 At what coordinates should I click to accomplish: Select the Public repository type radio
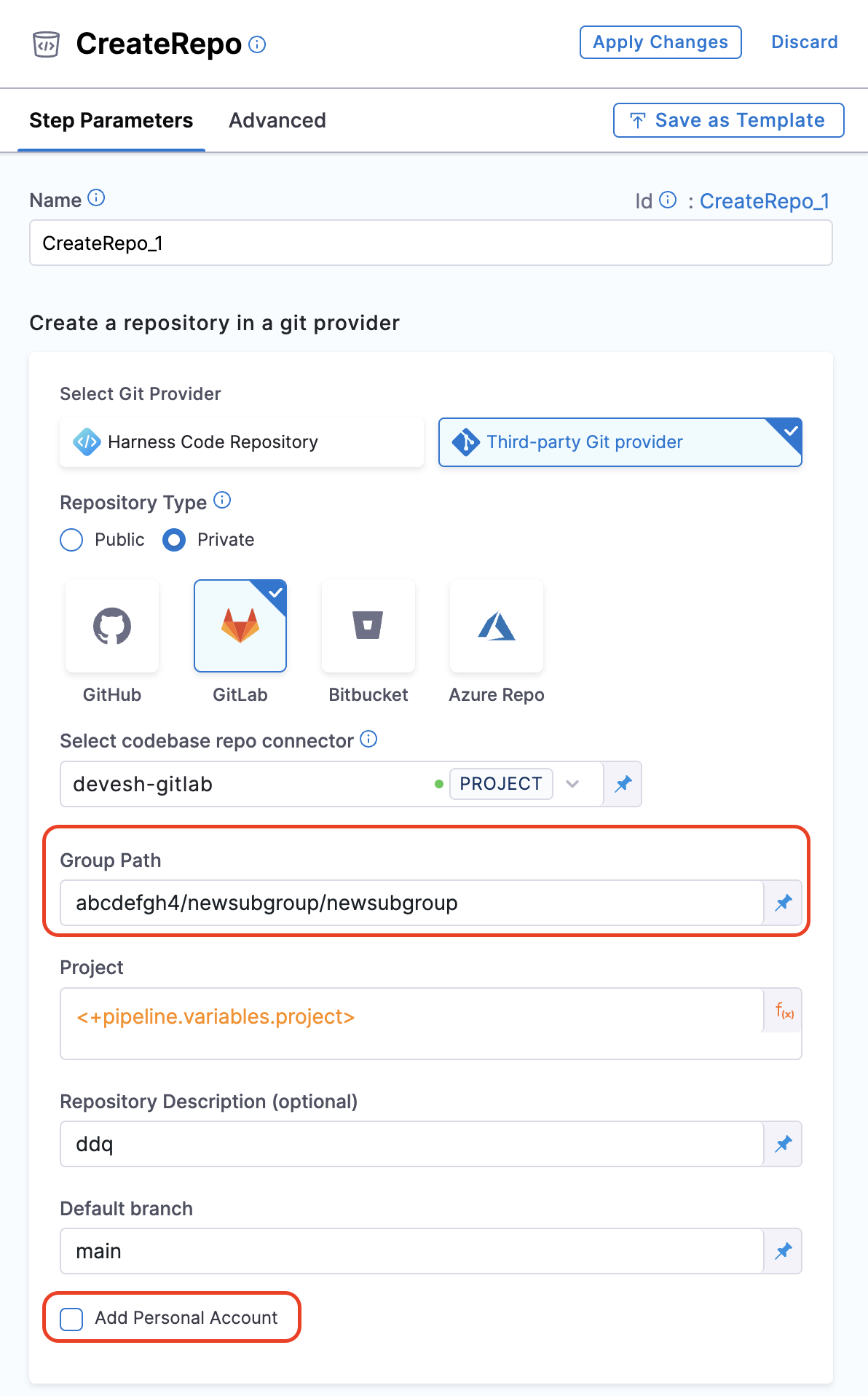point(71,540)
